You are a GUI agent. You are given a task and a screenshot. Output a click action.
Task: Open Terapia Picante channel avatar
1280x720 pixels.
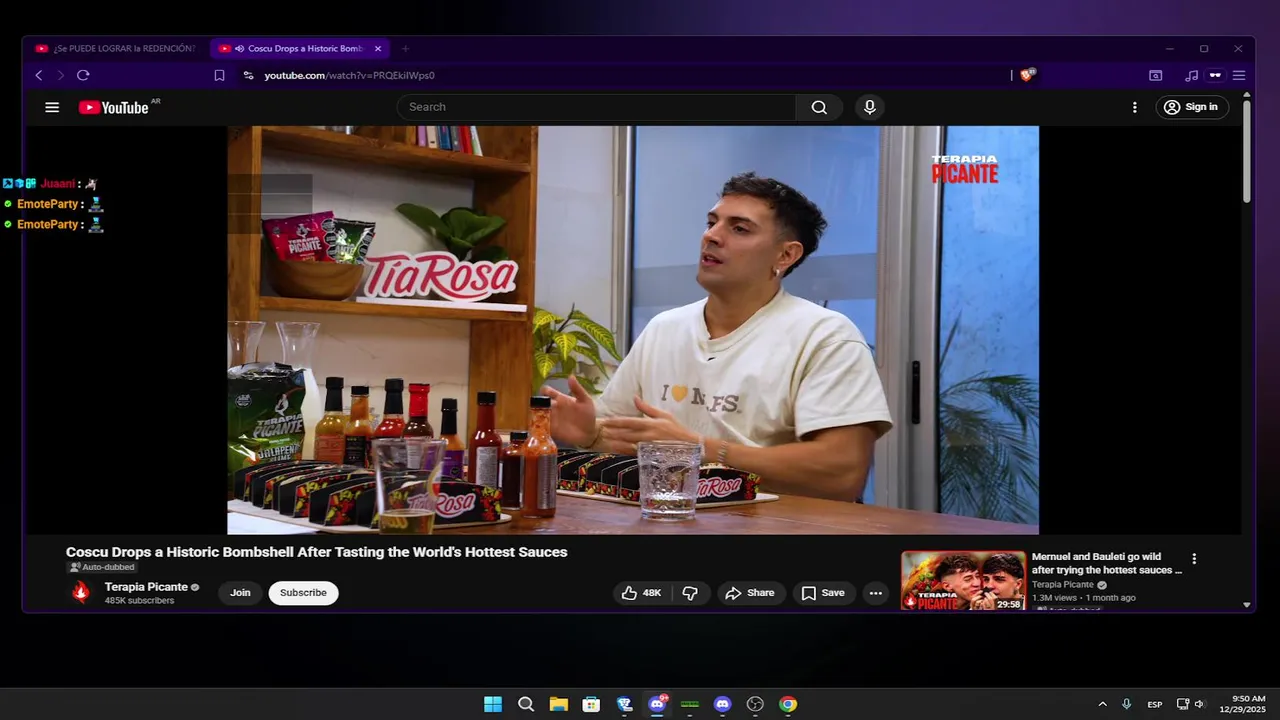point(81,593)
